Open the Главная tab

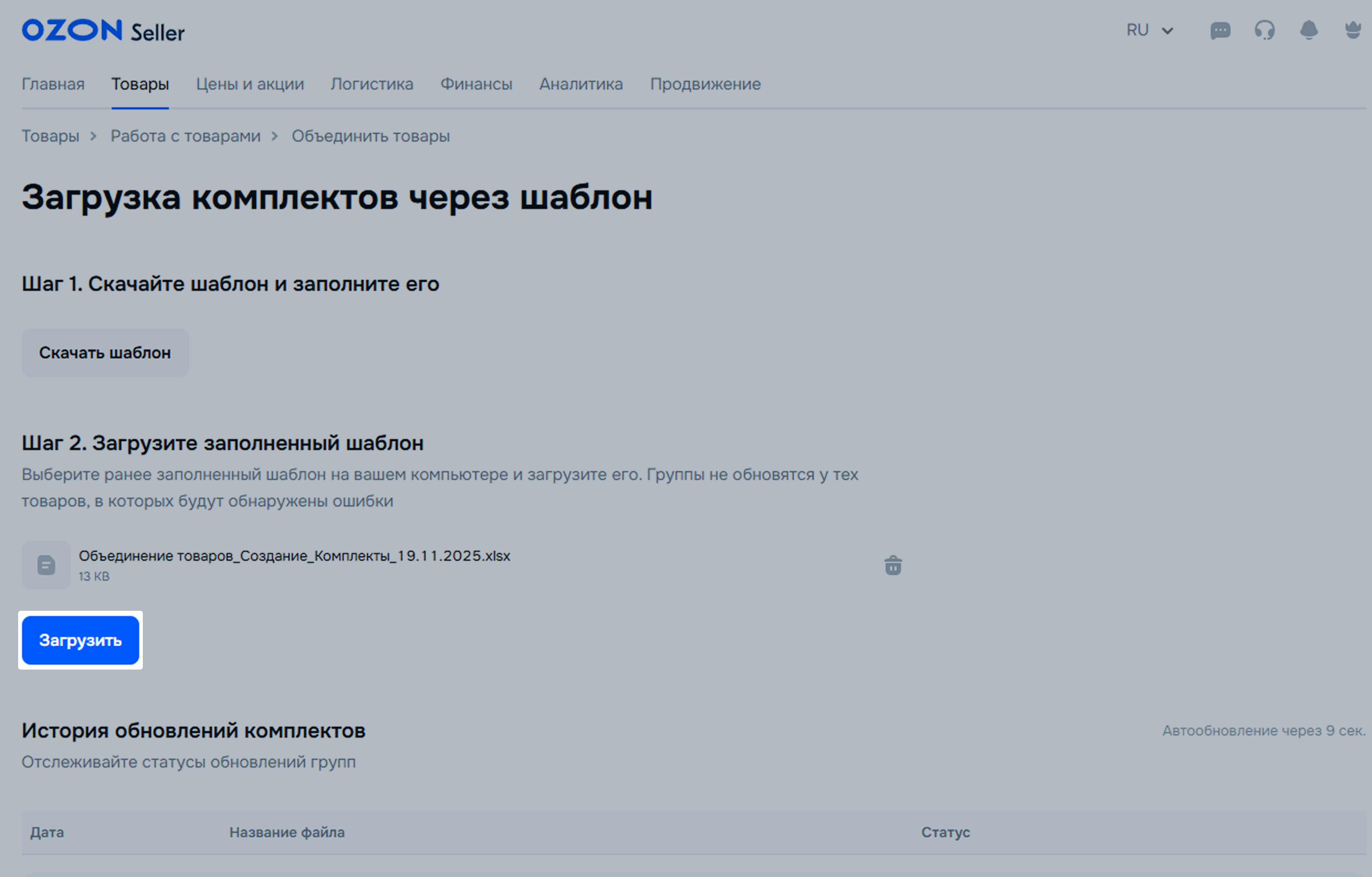pyautogui.click(x=53, y=84)
